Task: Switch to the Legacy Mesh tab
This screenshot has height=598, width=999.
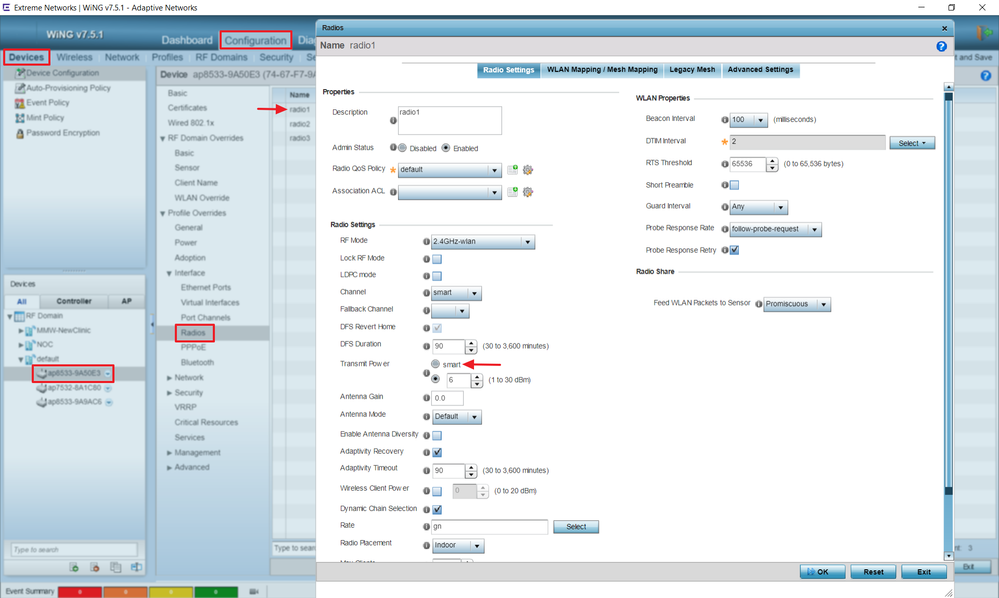Action: [692, 70]
